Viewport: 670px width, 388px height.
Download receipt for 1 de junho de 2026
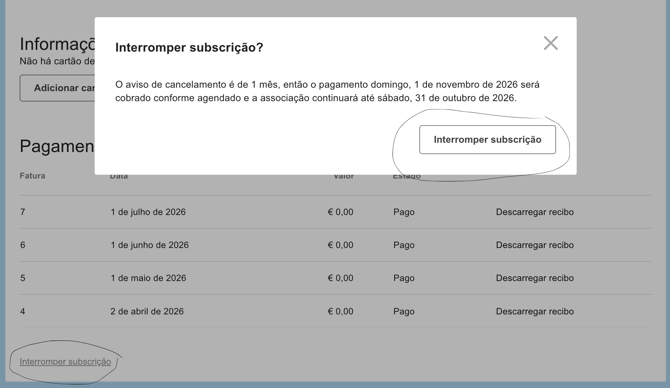[535, 245]
